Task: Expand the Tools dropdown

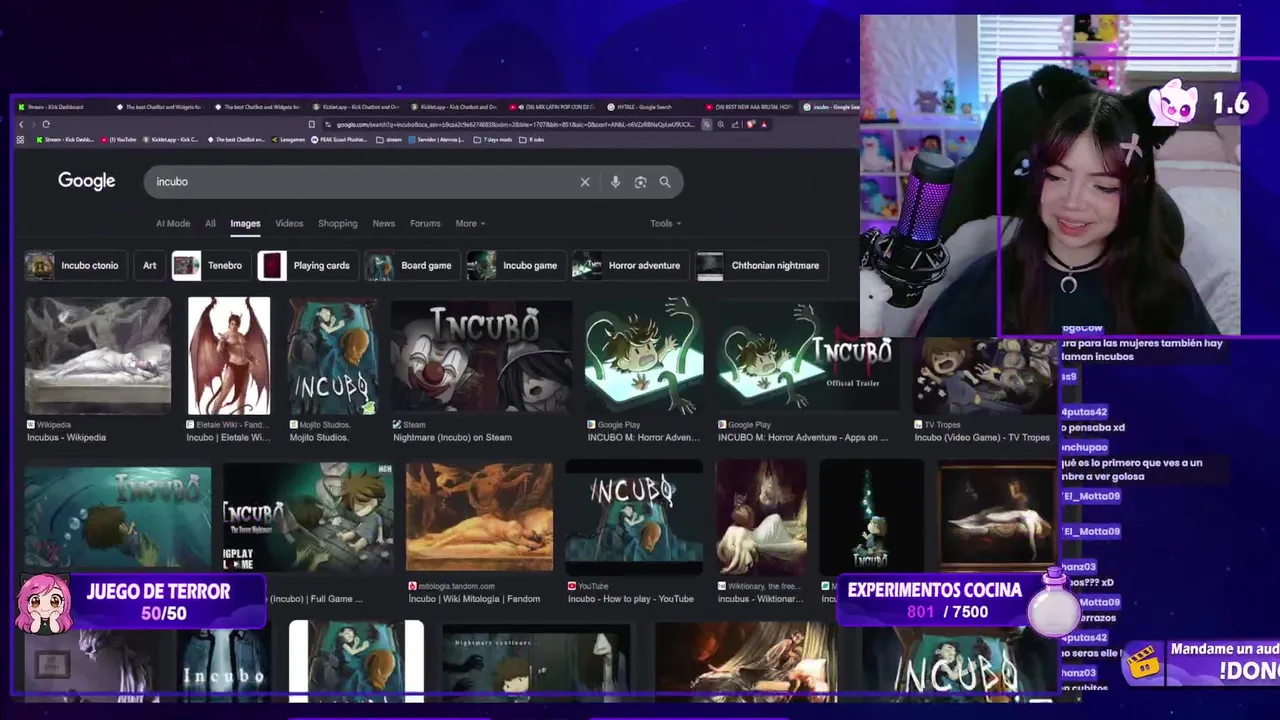Action: click(665, 224)
